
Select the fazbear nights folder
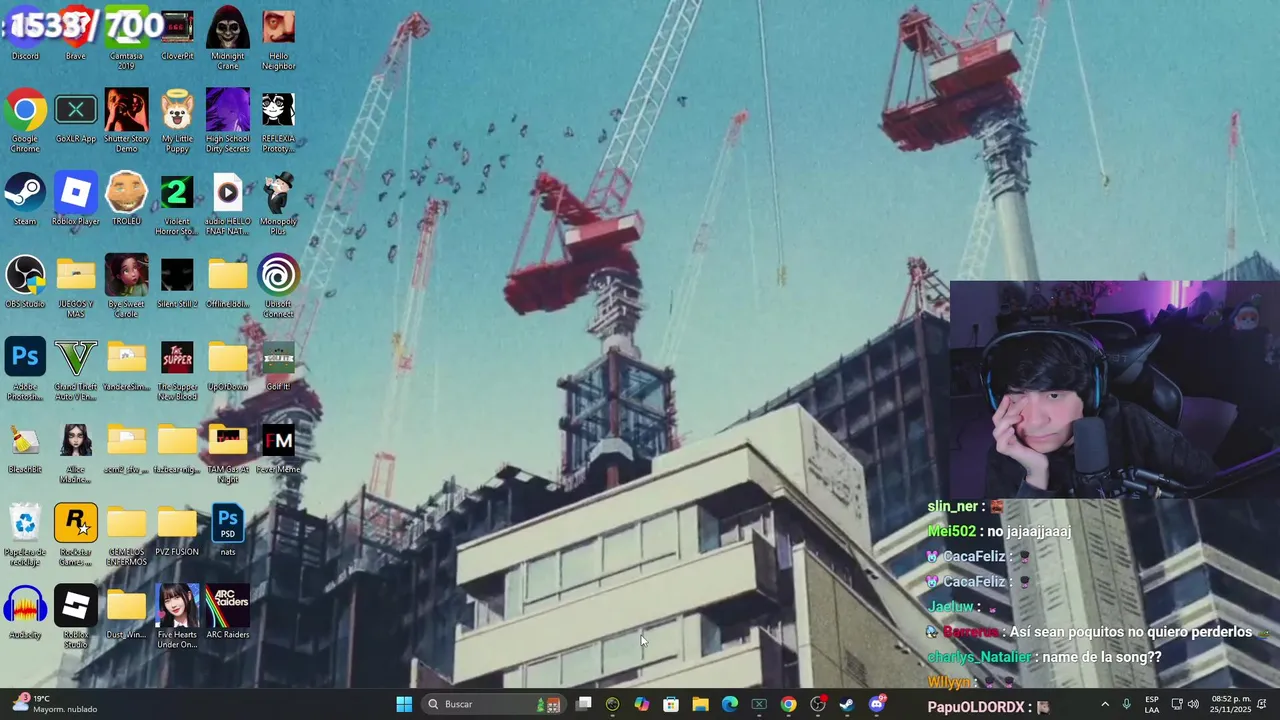click(x=177, y=447)
